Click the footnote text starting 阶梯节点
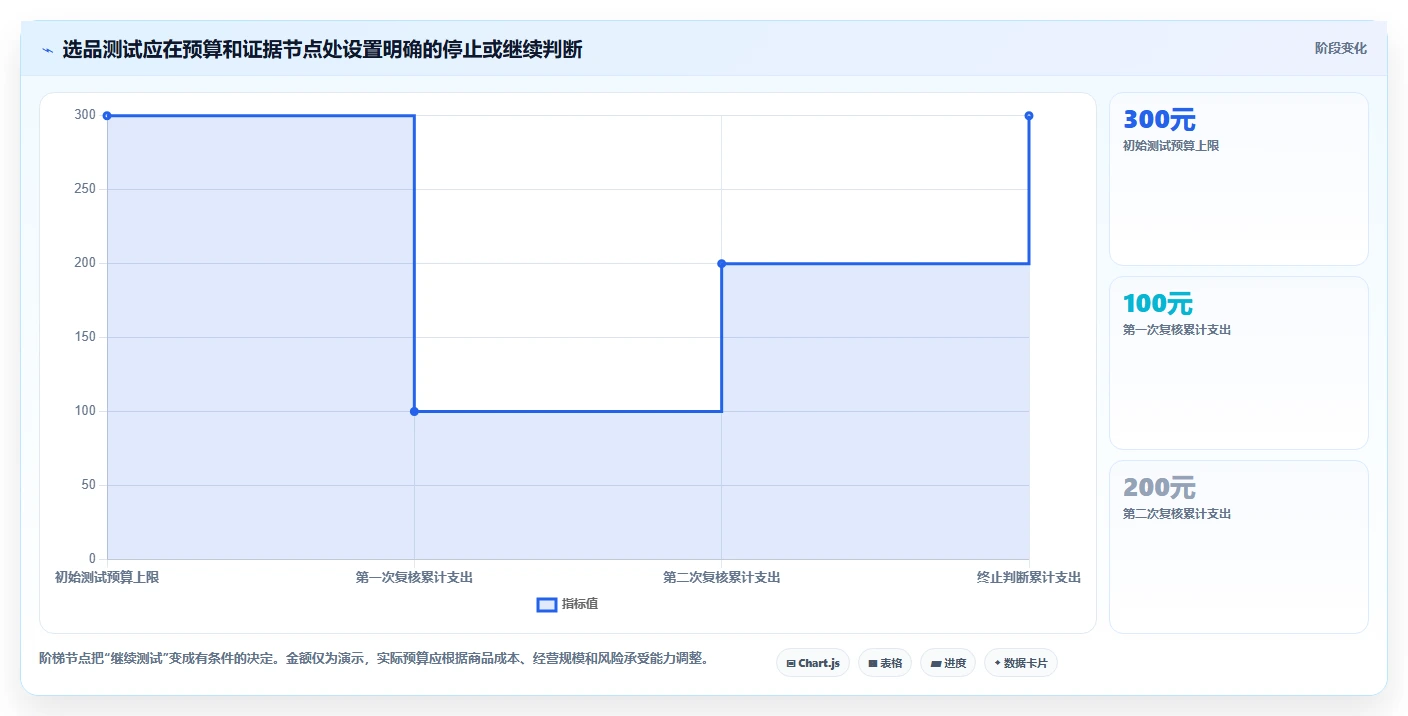The image size is (1408, 716). [373, 658]
